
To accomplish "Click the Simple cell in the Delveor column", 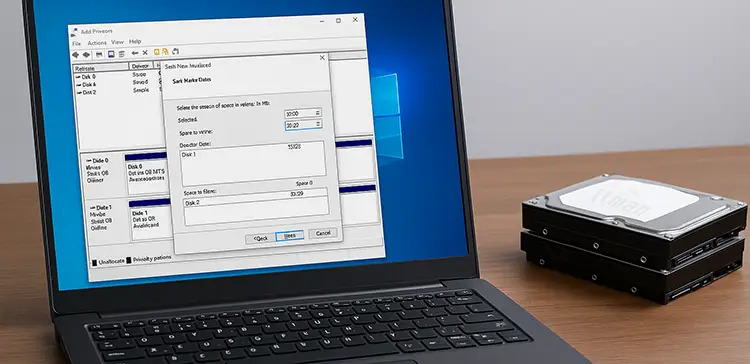I will point(141,90).
